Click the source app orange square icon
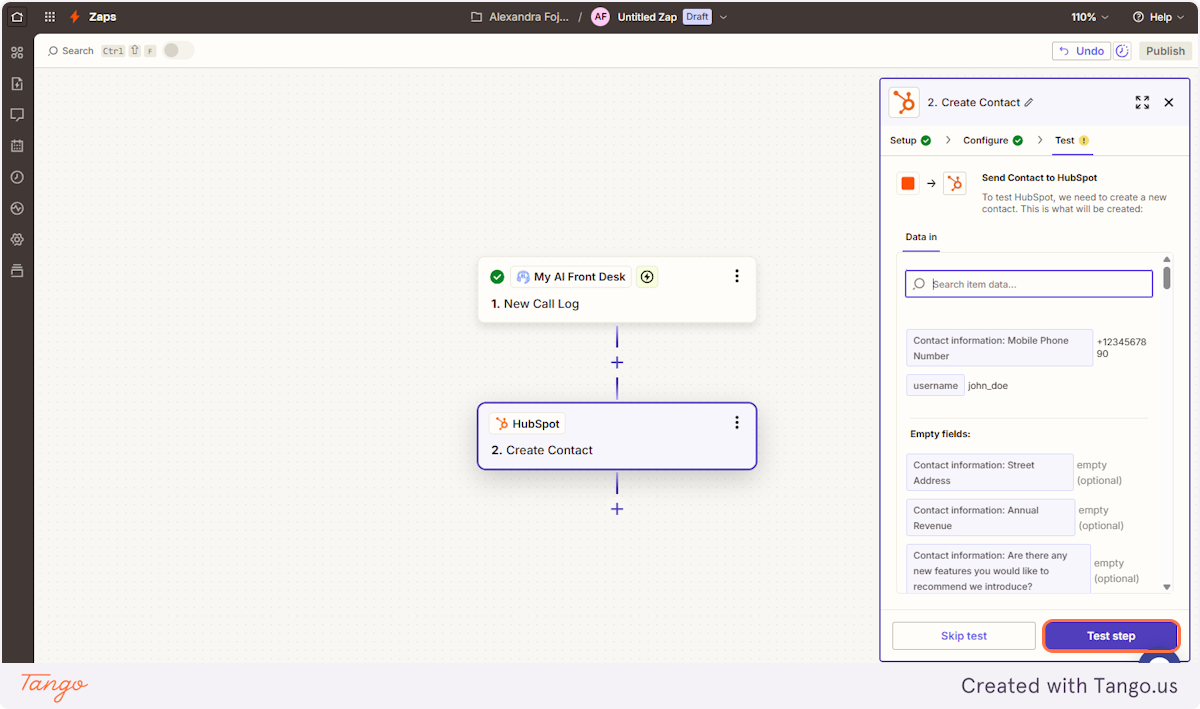Image resolution: width=1200 pixels, height=709 pixels. pos(908,183)
